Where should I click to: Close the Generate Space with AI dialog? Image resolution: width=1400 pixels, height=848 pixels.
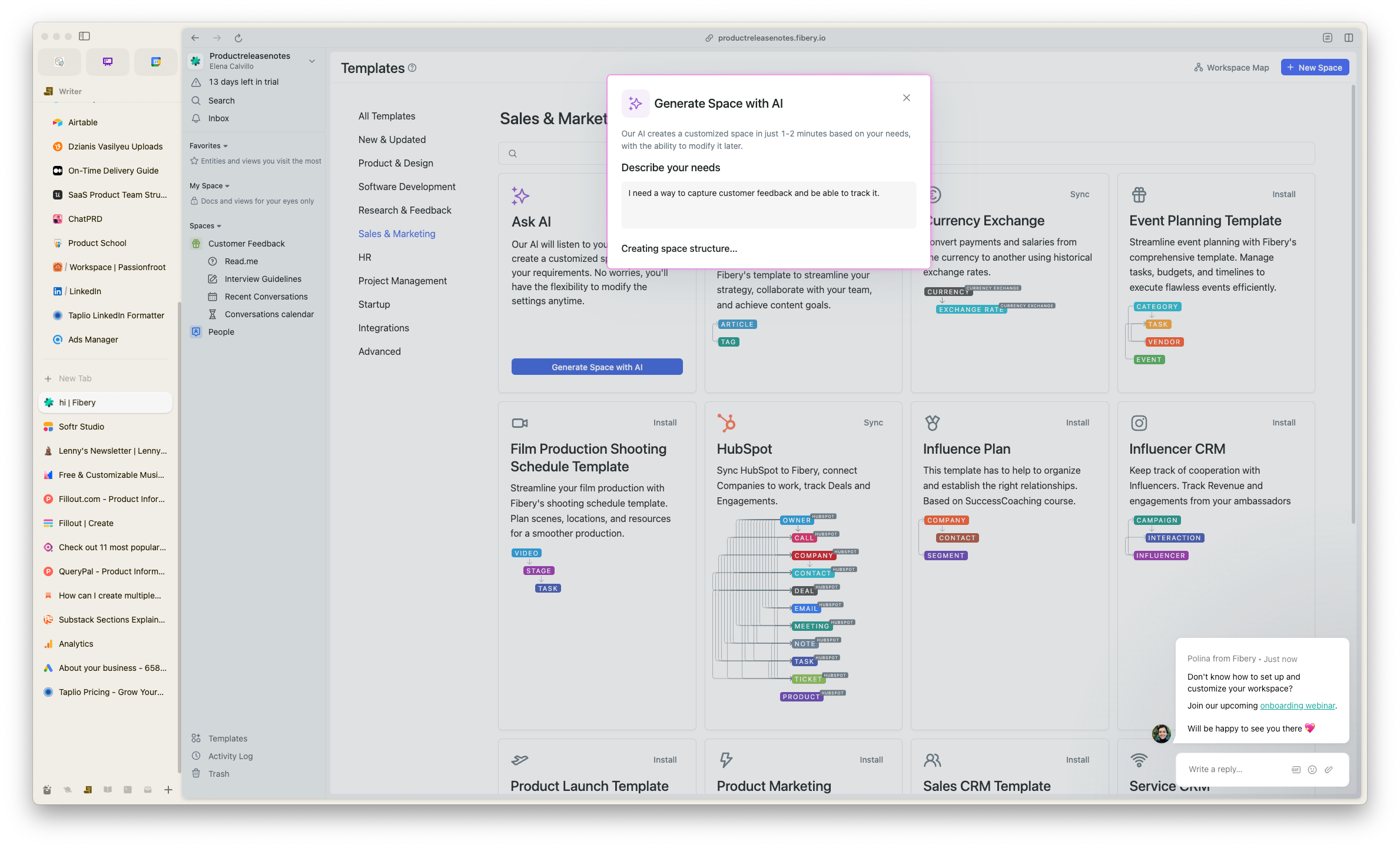pos(906,98)
